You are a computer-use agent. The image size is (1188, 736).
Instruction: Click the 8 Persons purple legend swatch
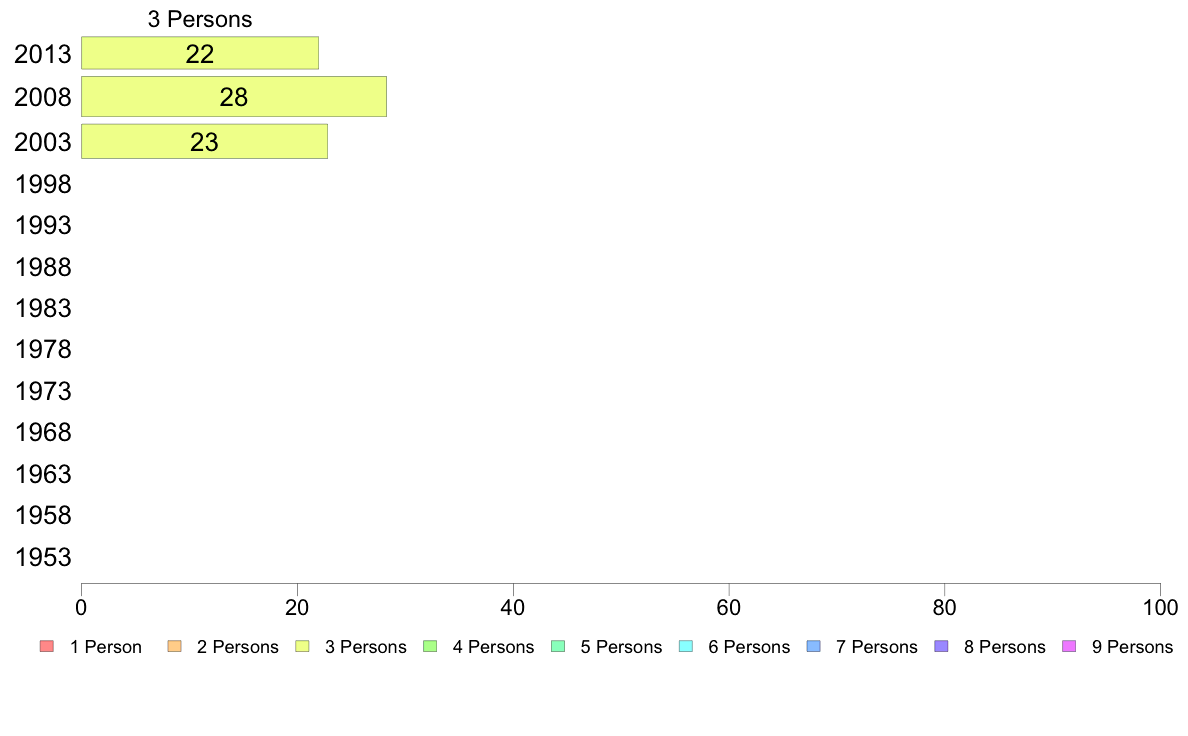coord(942,647)
